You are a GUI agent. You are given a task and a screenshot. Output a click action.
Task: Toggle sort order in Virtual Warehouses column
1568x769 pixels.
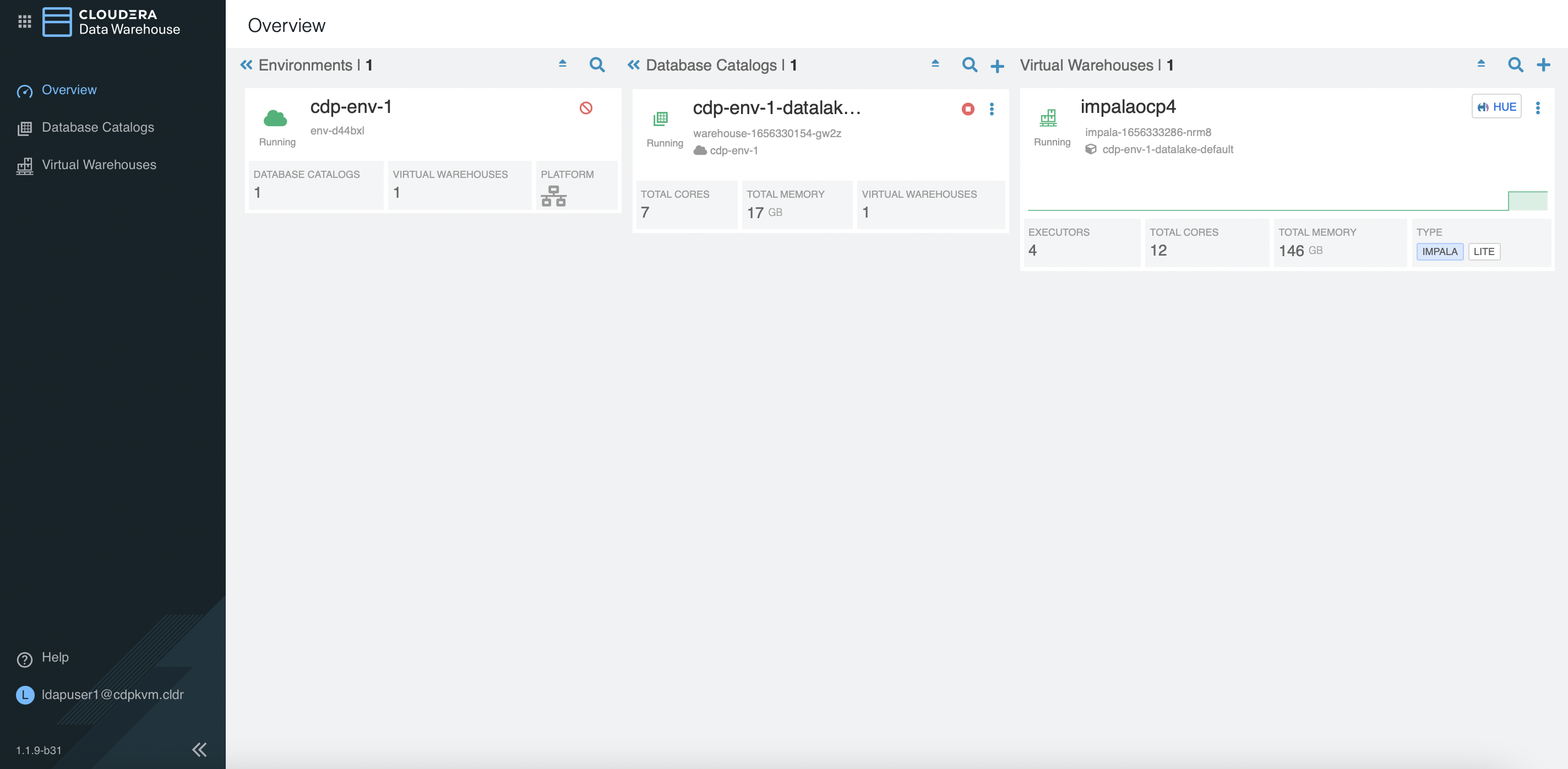1481,63
